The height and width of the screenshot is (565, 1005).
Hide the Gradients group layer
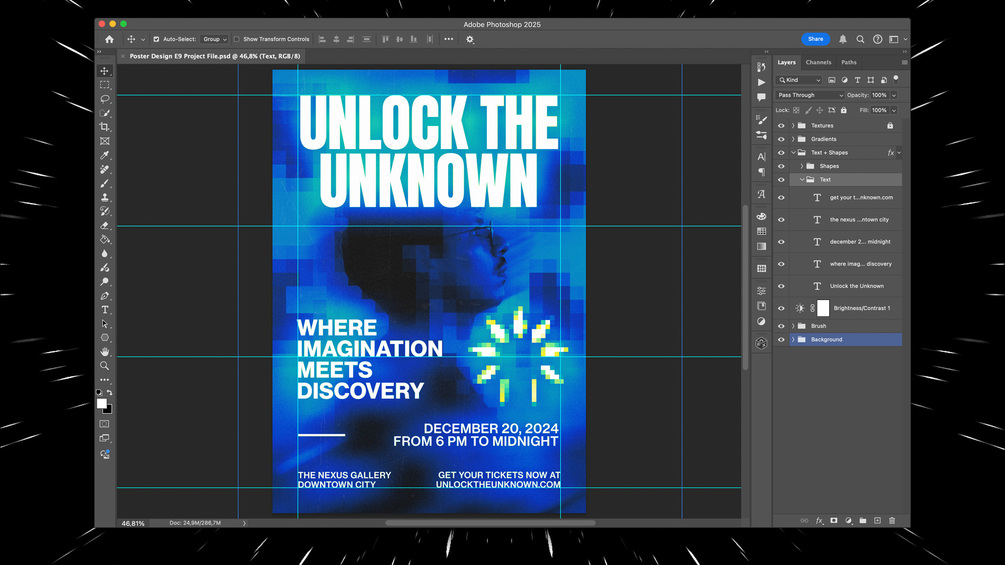[x=781, y=139]
